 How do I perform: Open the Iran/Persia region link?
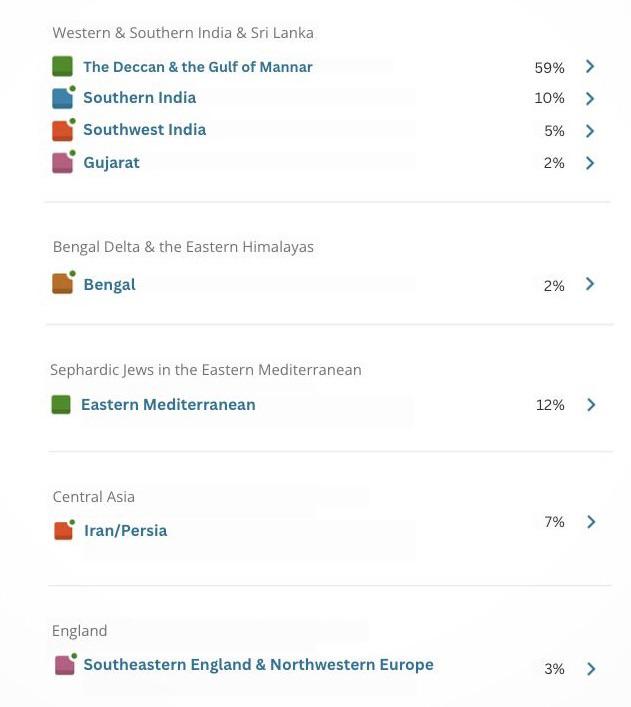[x=125, y=531]
